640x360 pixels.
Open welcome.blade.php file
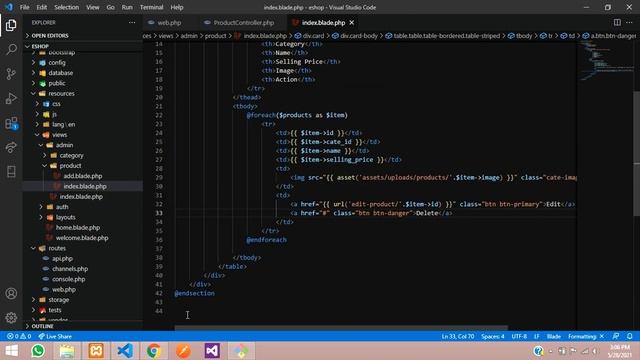coord(82,238)
